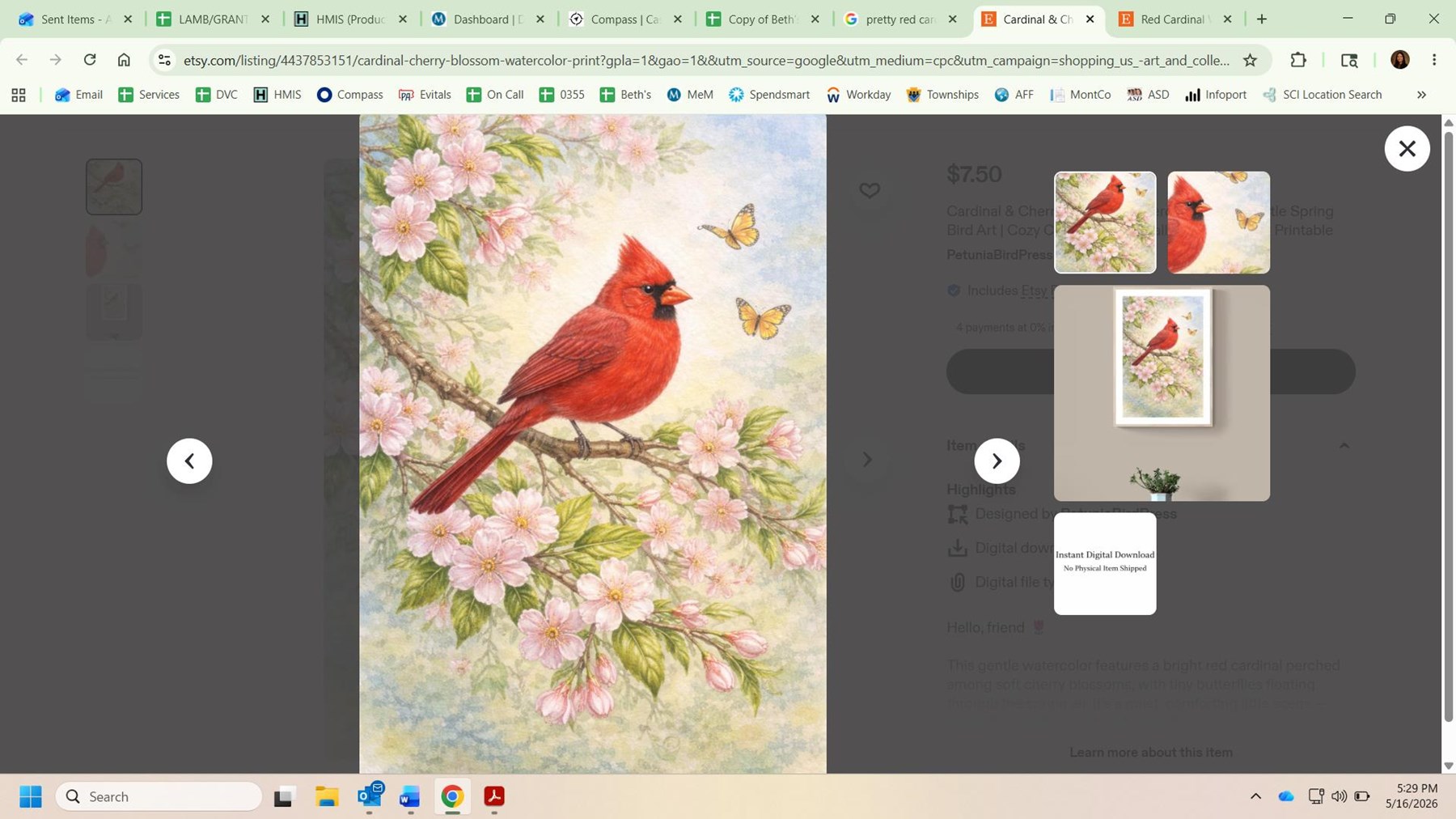Switch to the Red Cardinal tab
The height and width of the screenshot is (819, 1456).
pyautogui.click(x=1175, y=19)
